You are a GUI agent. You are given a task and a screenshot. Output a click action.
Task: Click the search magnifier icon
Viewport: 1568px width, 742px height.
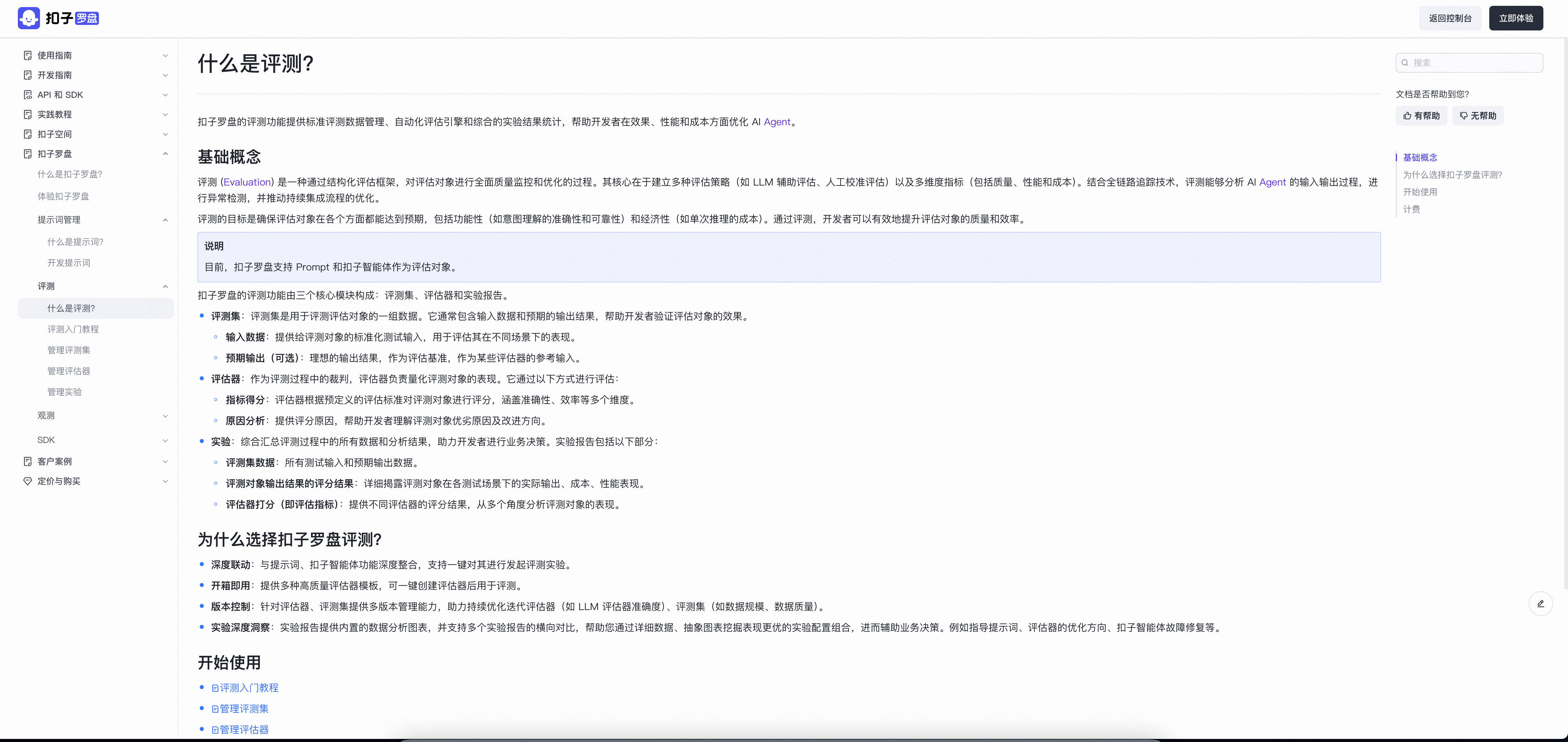coord(1405,63)
